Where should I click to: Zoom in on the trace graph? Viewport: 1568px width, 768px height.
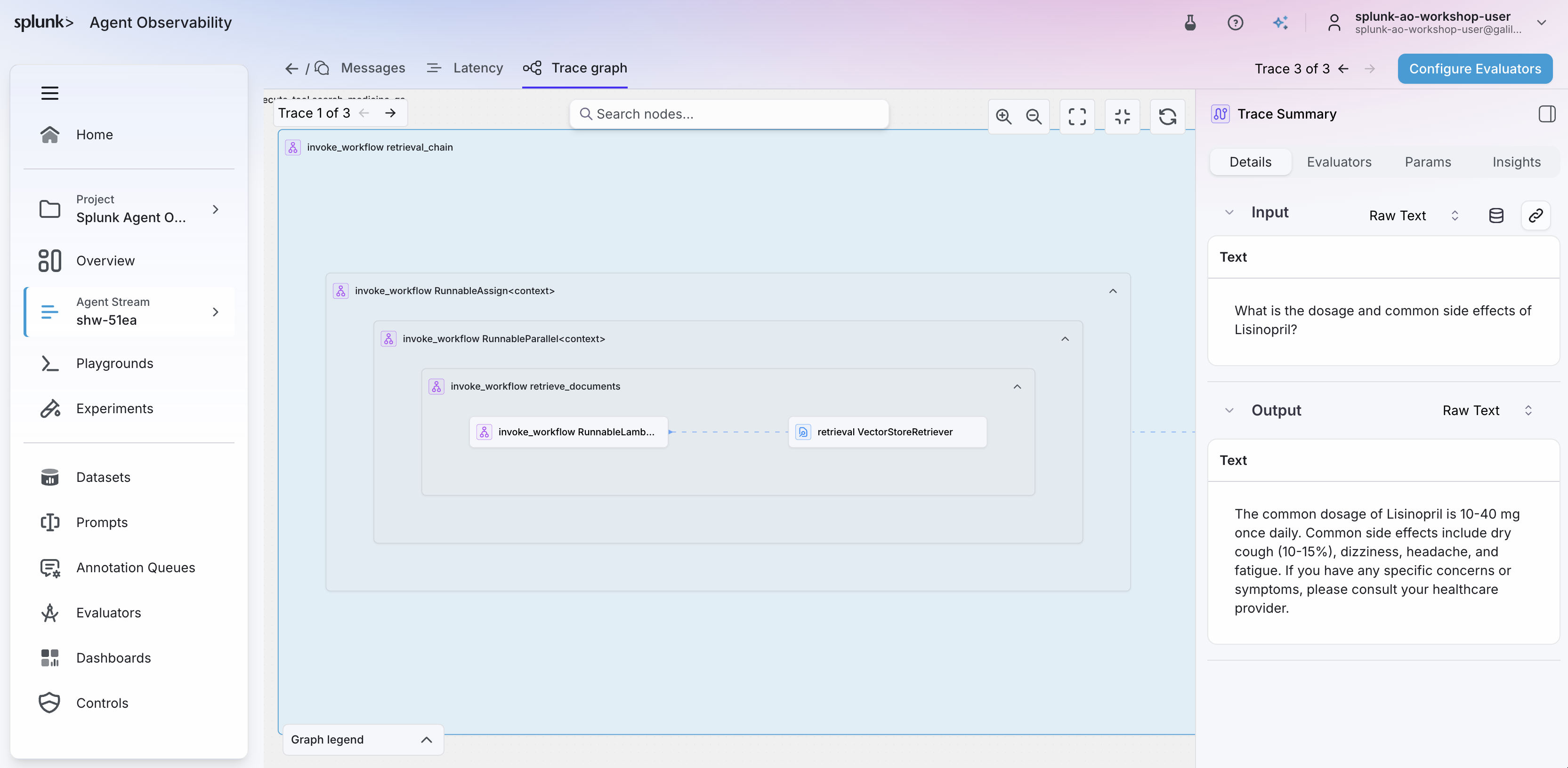1004,116
